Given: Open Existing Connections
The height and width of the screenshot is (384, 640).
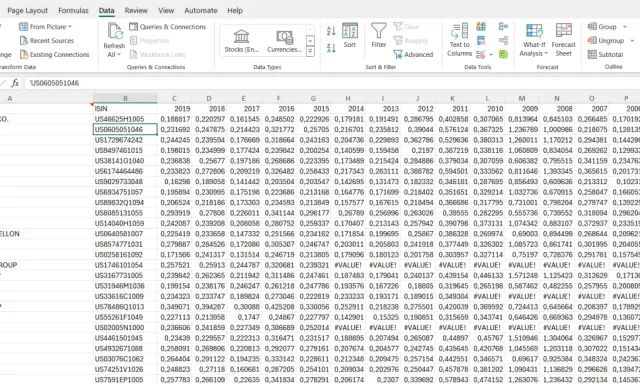Looking at the screenshot, I should click(54, 54).
